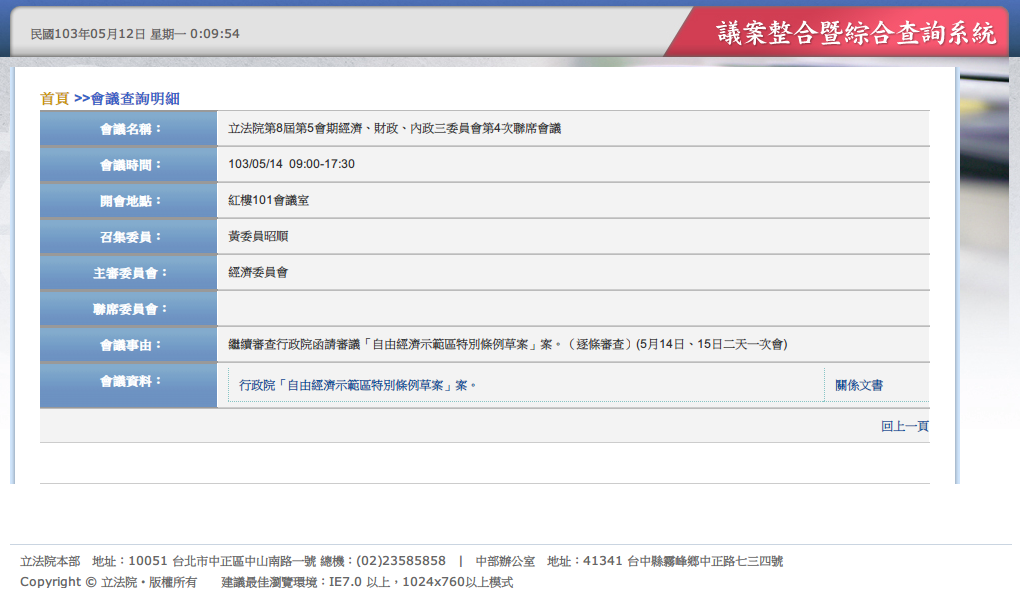
Task: Select the 聯席委員會 row label
Action: pyautogui.click(x=130, y=309)
